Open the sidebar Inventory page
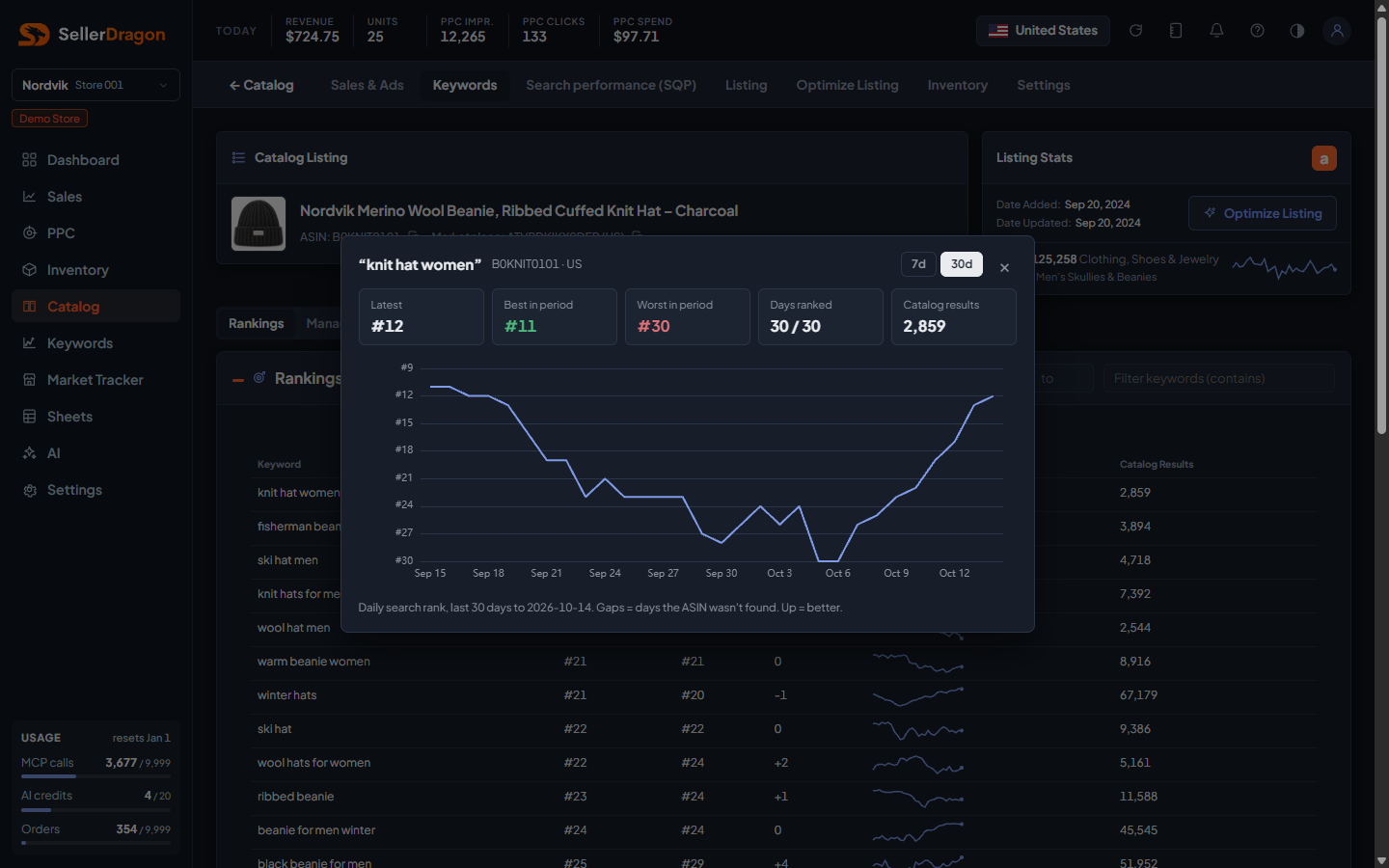1389x868 pixels. tap(95, 270)
